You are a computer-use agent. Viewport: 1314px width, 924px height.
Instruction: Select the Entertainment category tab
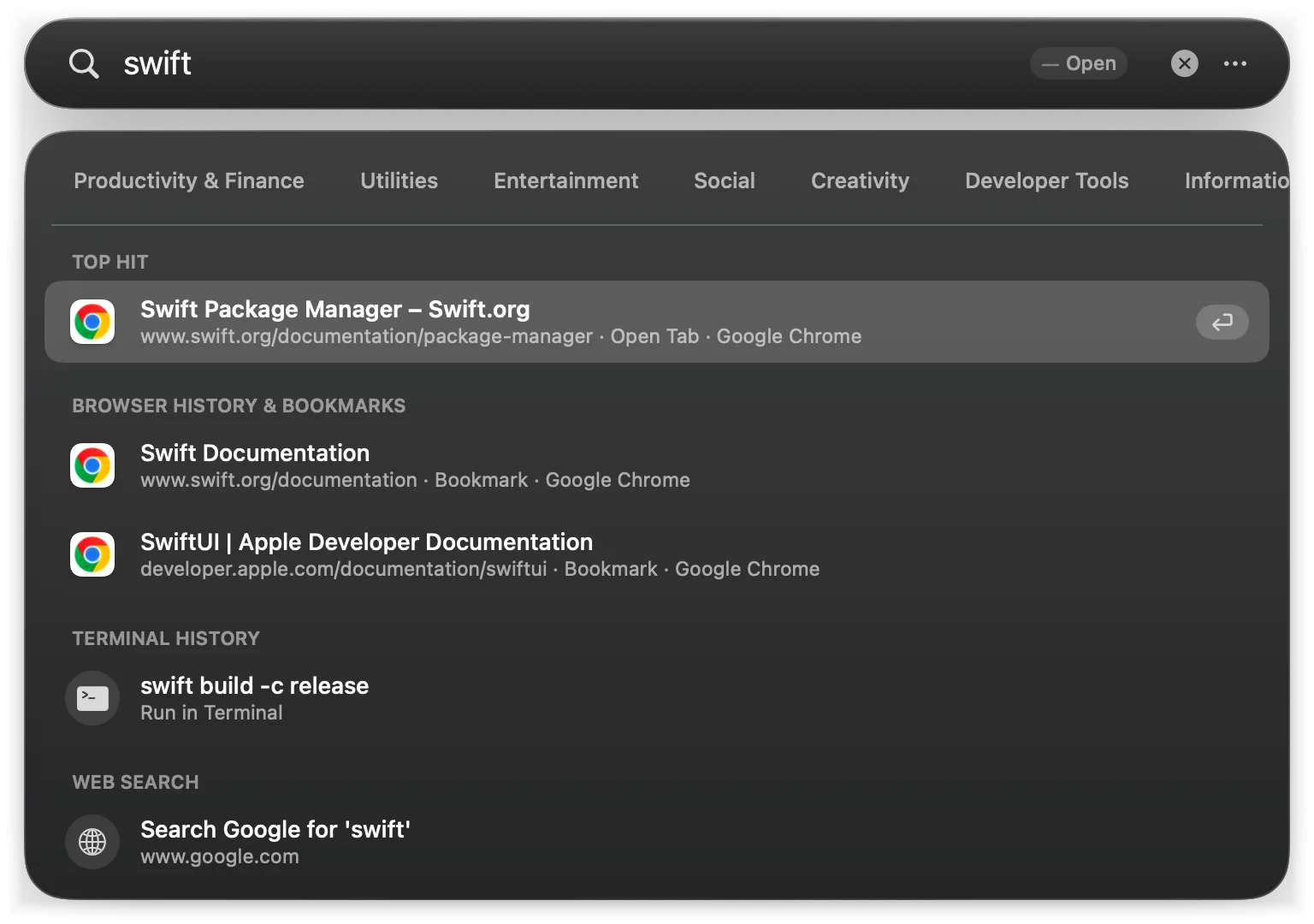(x=565, y=181)
